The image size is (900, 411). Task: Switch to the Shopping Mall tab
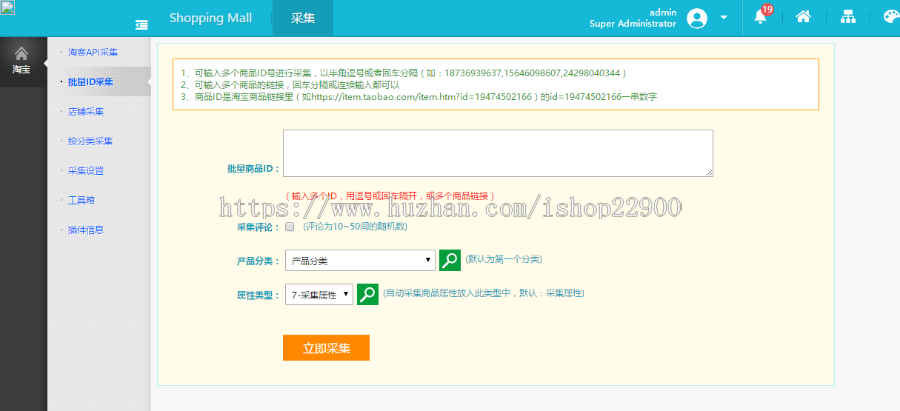[210, 18]
